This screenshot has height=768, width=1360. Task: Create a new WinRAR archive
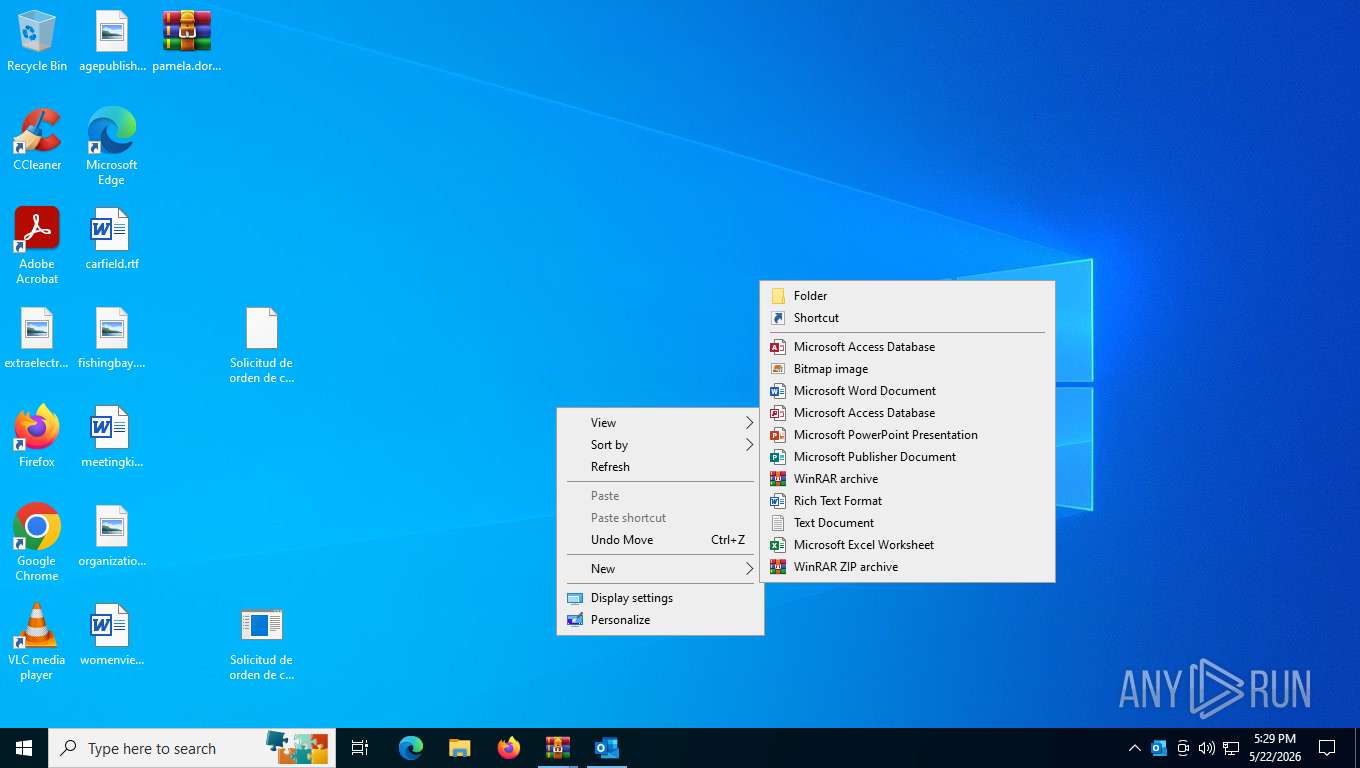[x=907, y=479]
